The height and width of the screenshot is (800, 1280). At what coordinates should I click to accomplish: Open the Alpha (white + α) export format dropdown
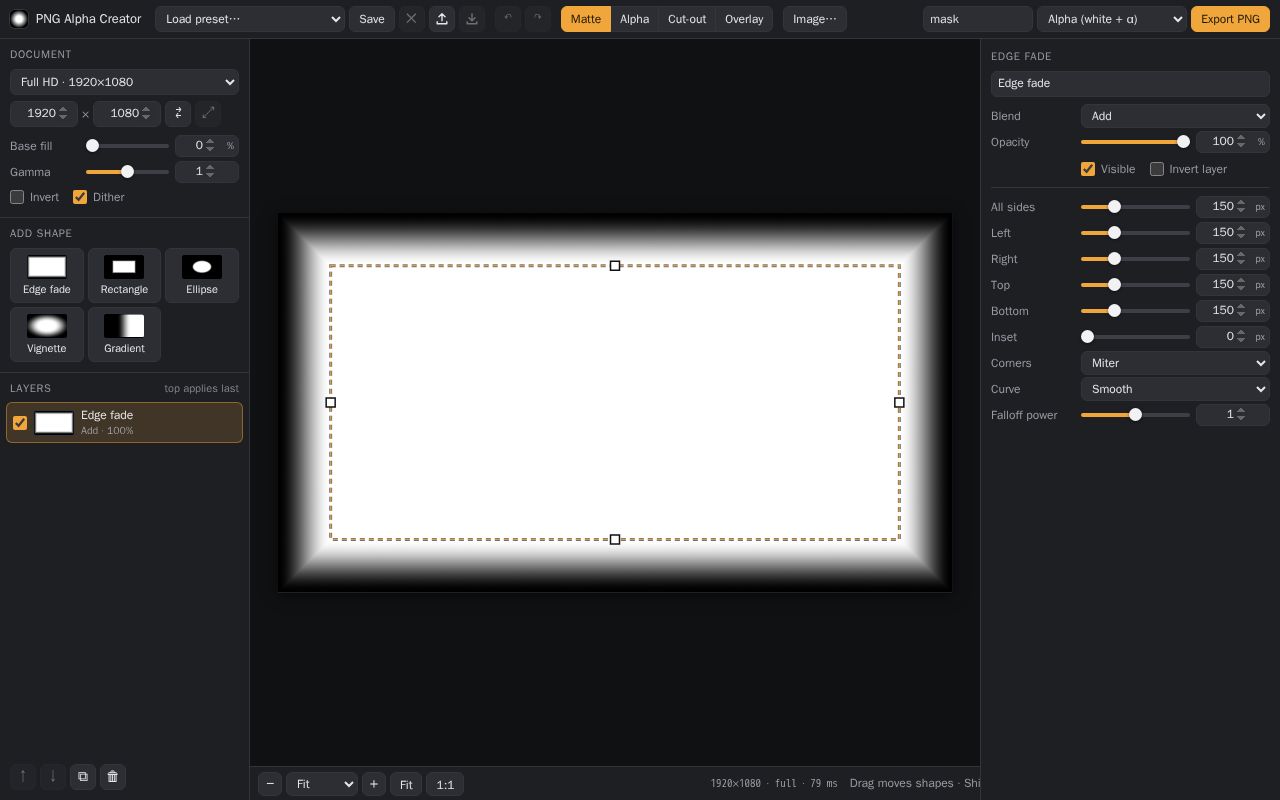(x=1112, y=19)
